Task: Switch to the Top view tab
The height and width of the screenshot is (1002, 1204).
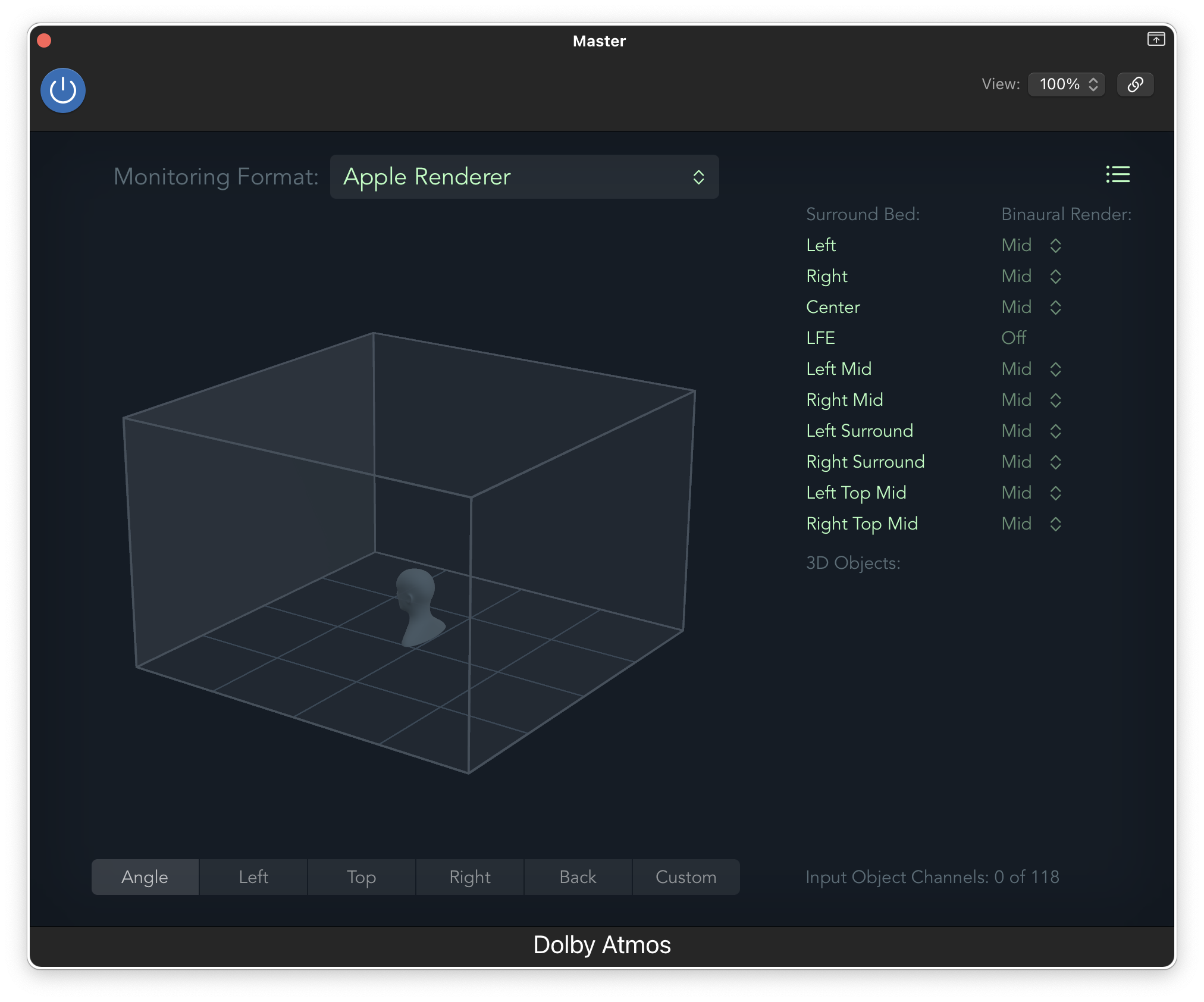Action: click(x=361, y=877)
